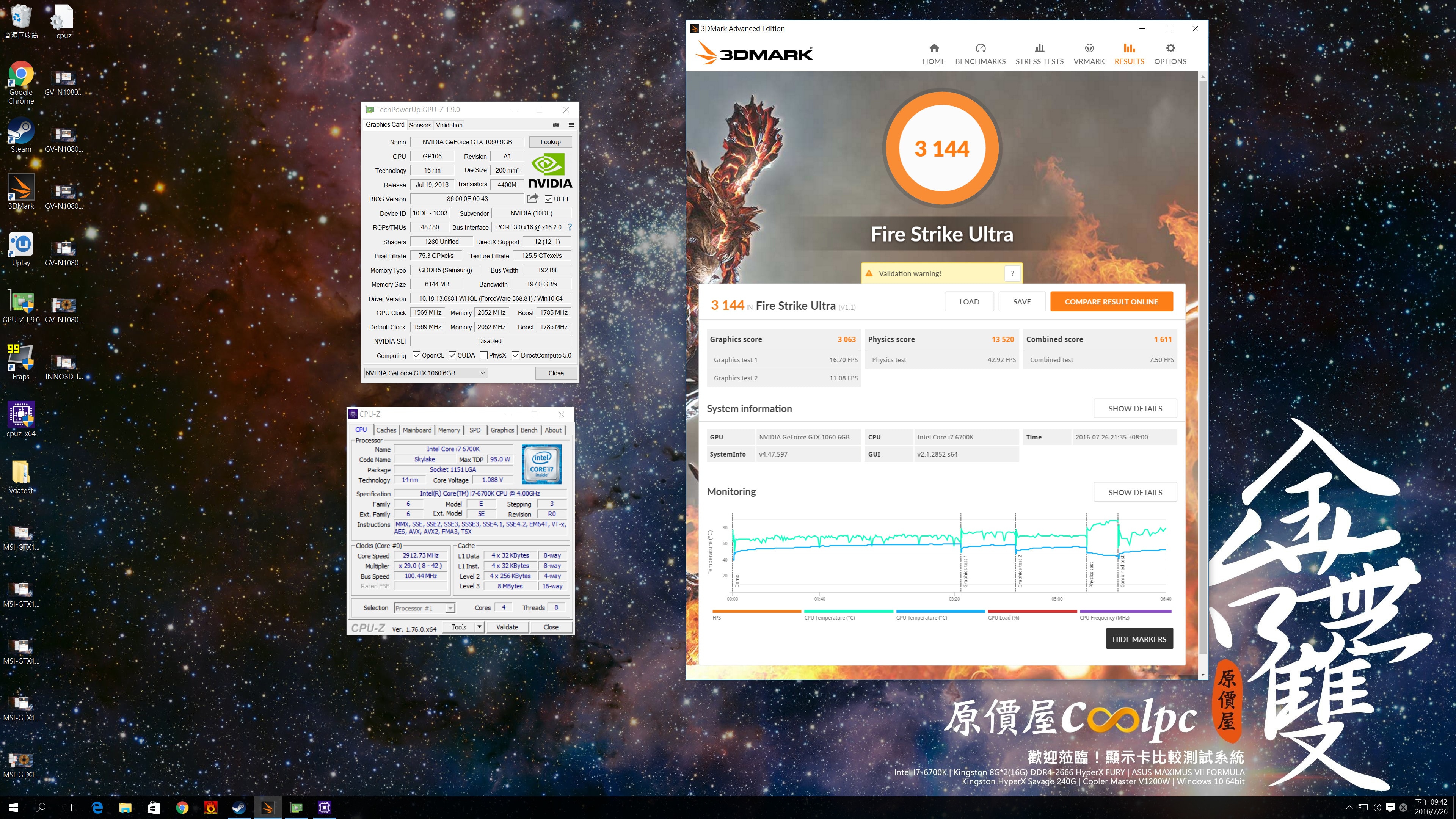Click the Lookup button in GPU-Z
Viewport: 1456px width, 819px height.
coord(551,142)
